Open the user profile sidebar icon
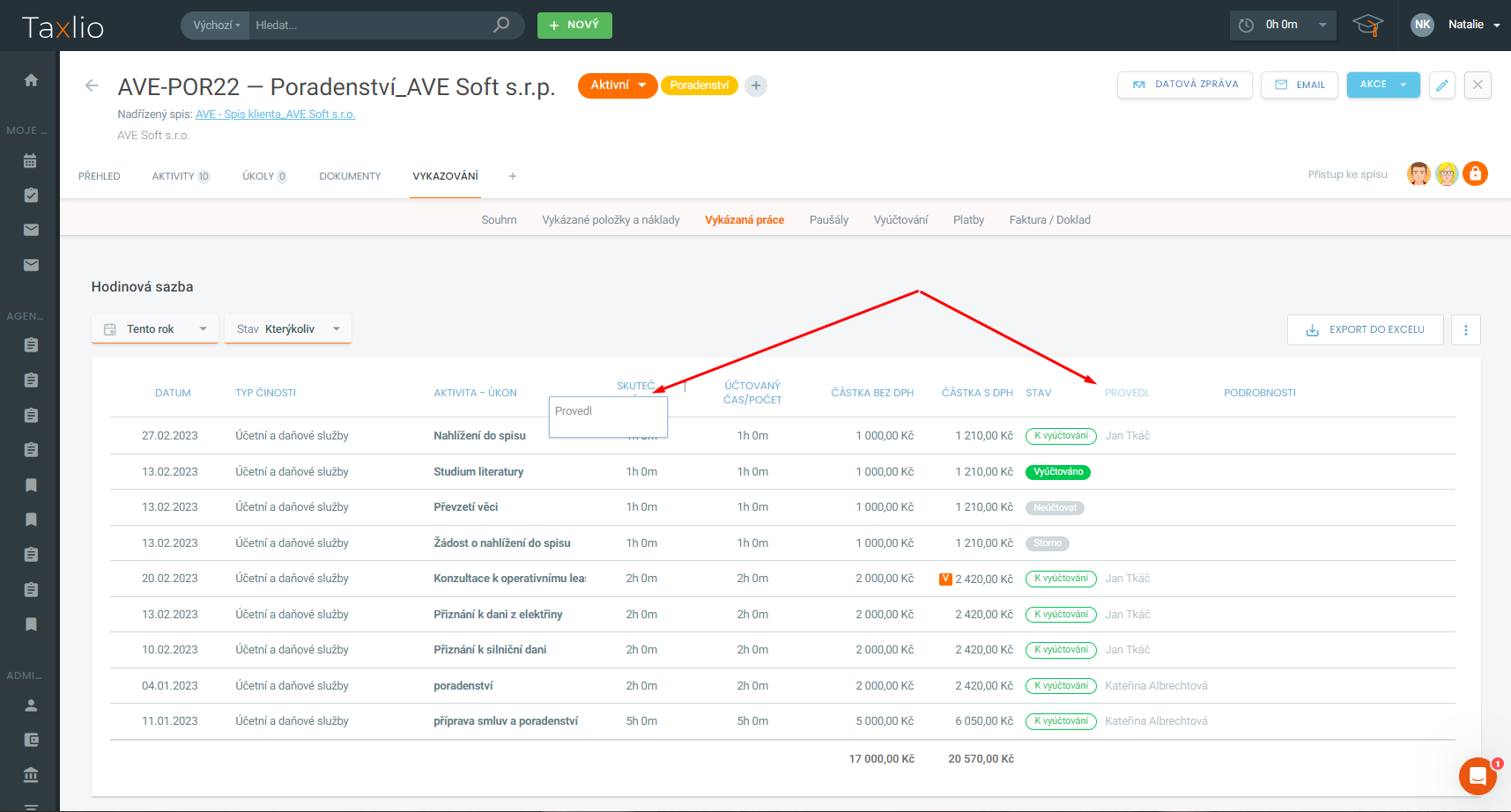The height and width of the screenshot is (812, 1511). coord(31,705)
